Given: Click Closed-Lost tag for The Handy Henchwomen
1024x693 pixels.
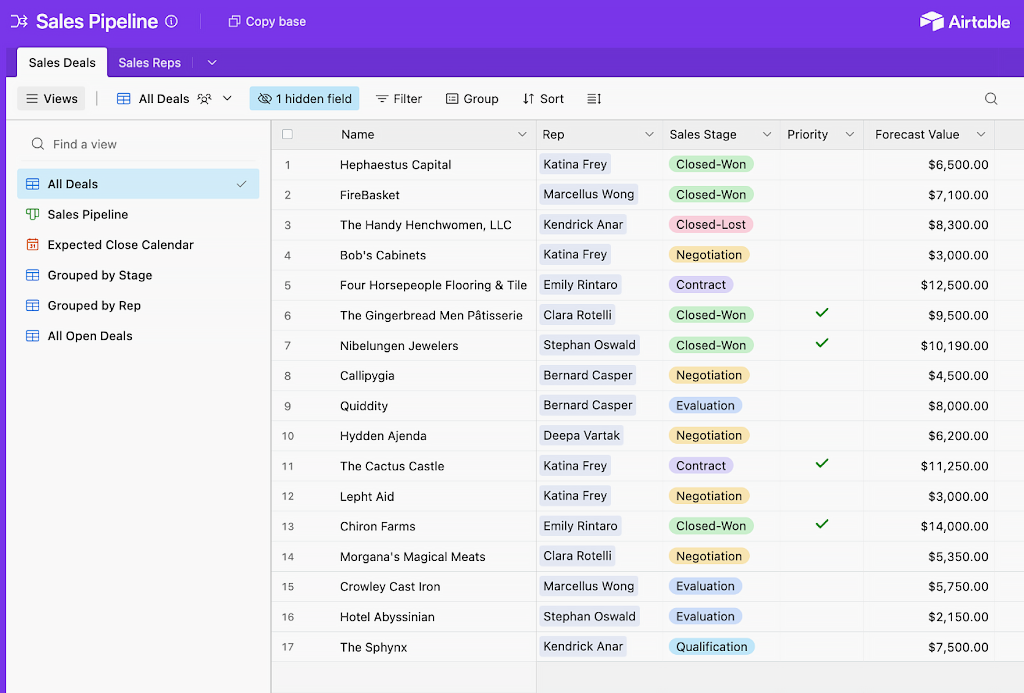Looking at the screenshot, I should 711,225.
